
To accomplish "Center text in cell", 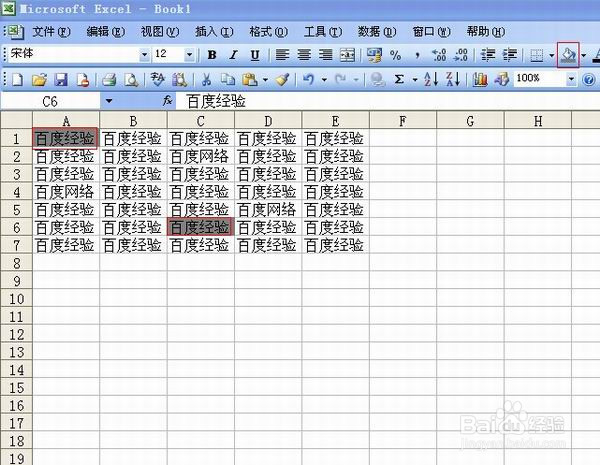I will click(304, 55).
